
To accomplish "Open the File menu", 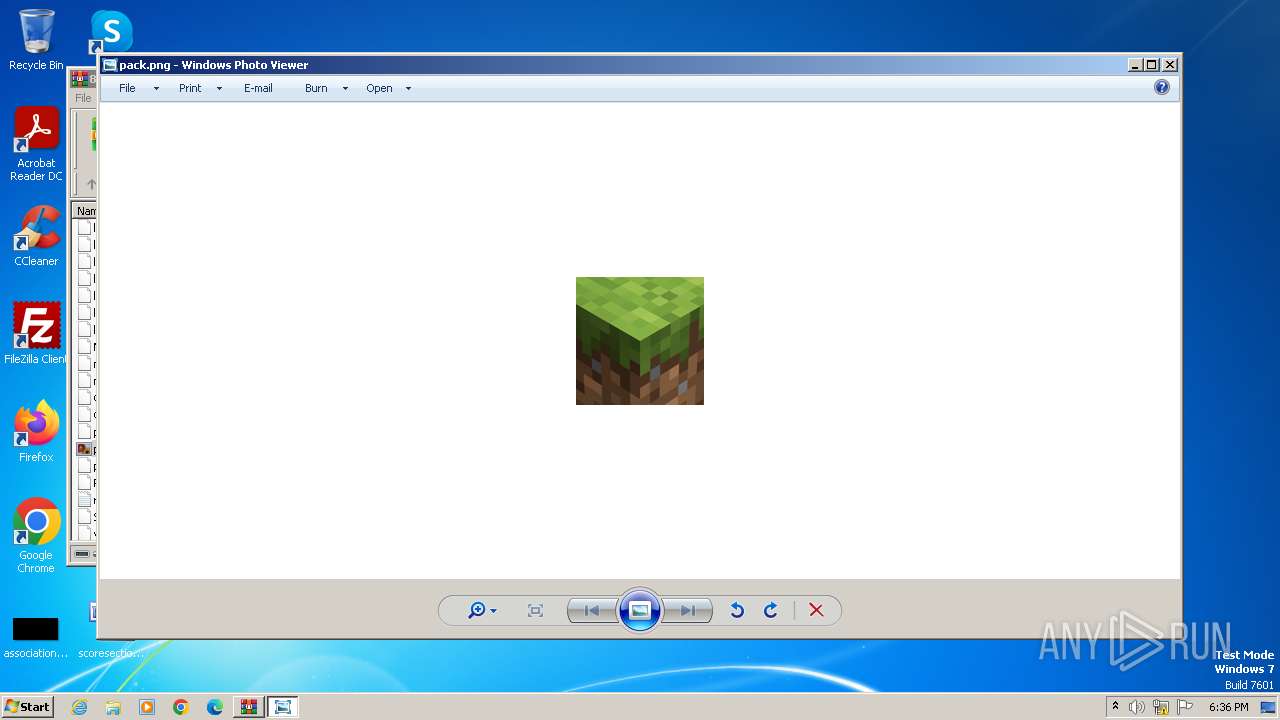I will (x=127, y=88).
